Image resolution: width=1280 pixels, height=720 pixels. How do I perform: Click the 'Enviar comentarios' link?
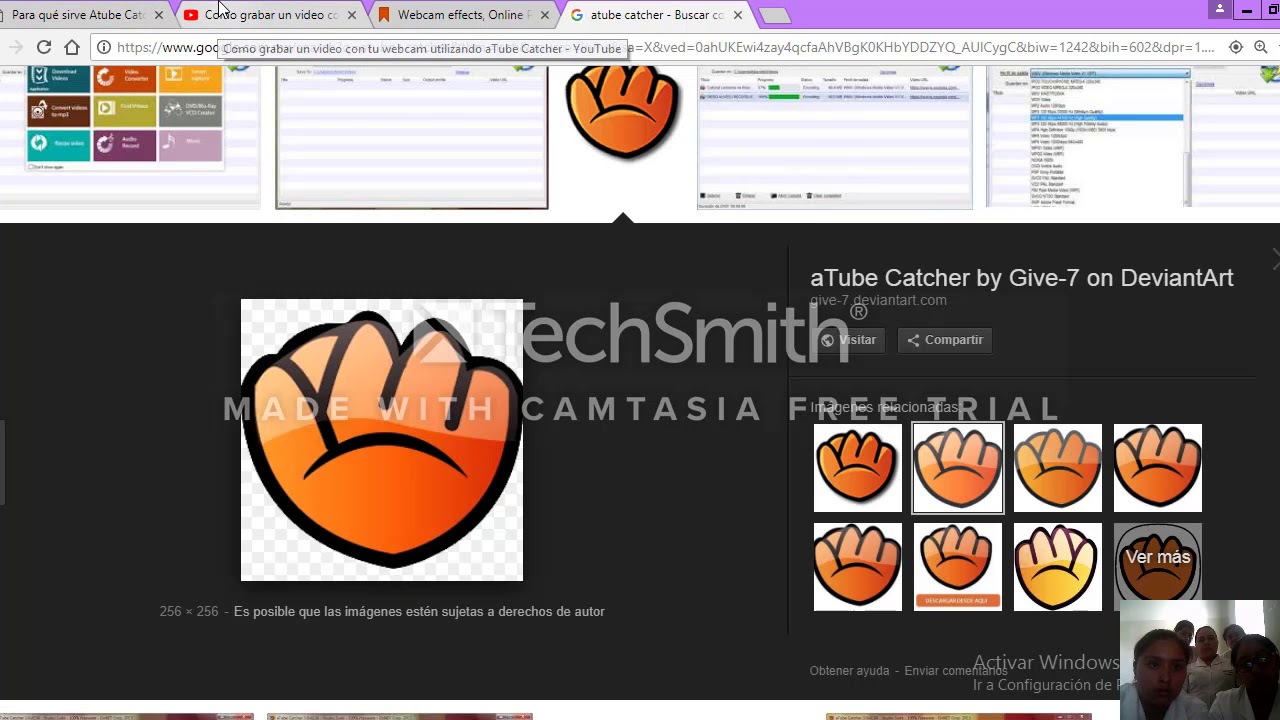pos(955,671)
